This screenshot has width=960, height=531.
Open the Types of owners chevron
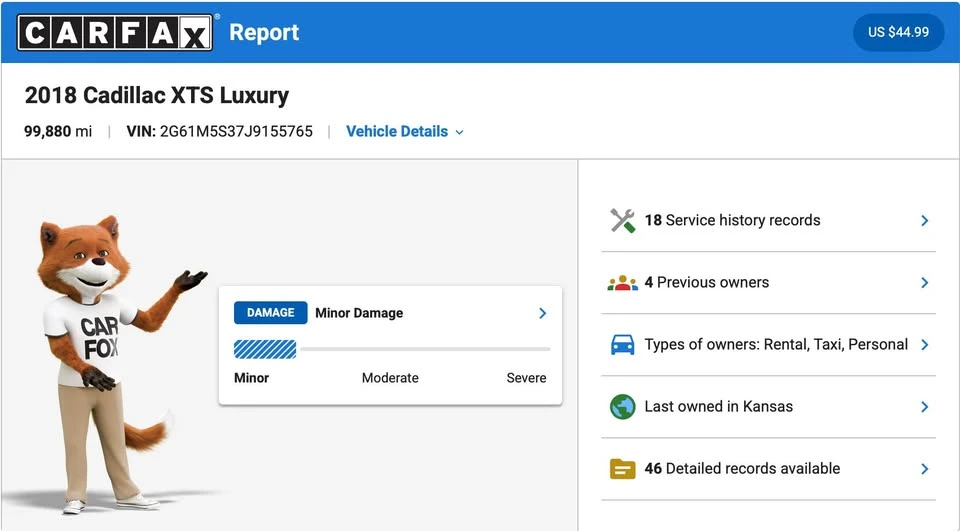(x=924, y=345)
